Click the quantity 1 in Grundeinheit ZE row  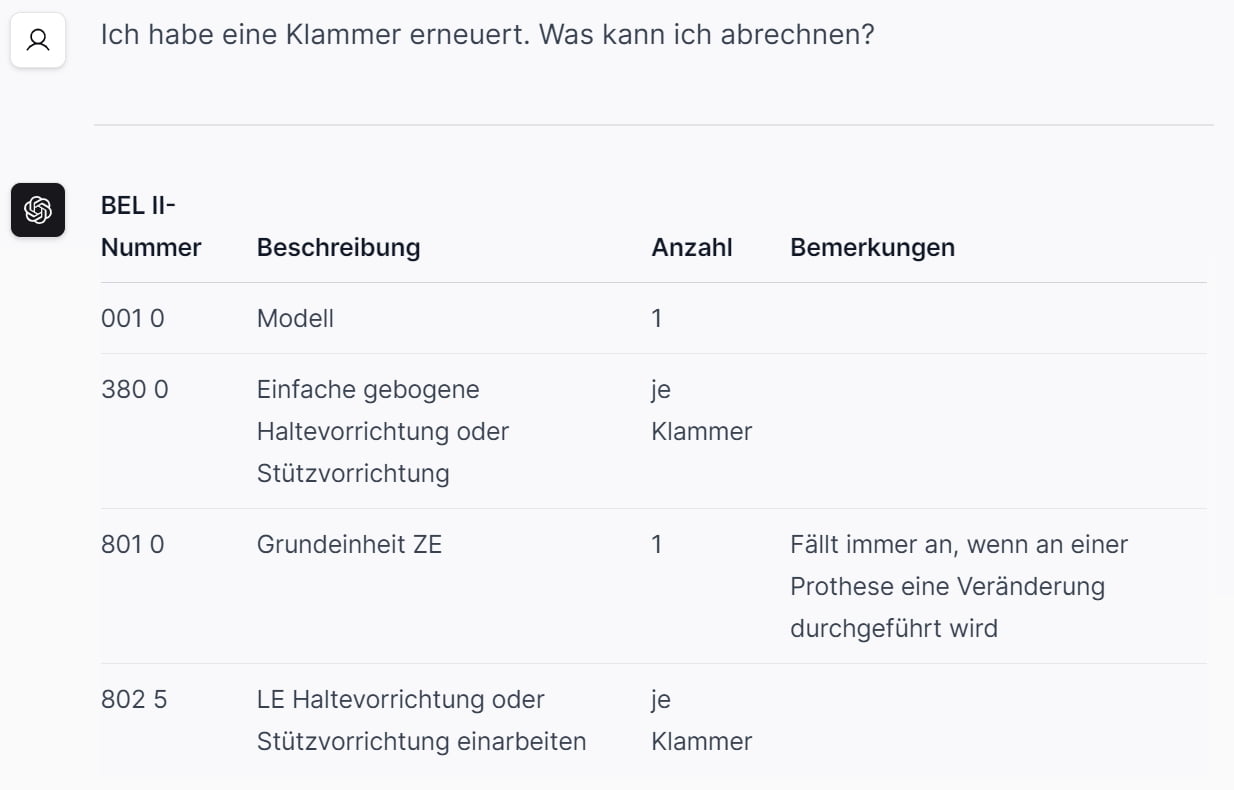click(657, 545)
